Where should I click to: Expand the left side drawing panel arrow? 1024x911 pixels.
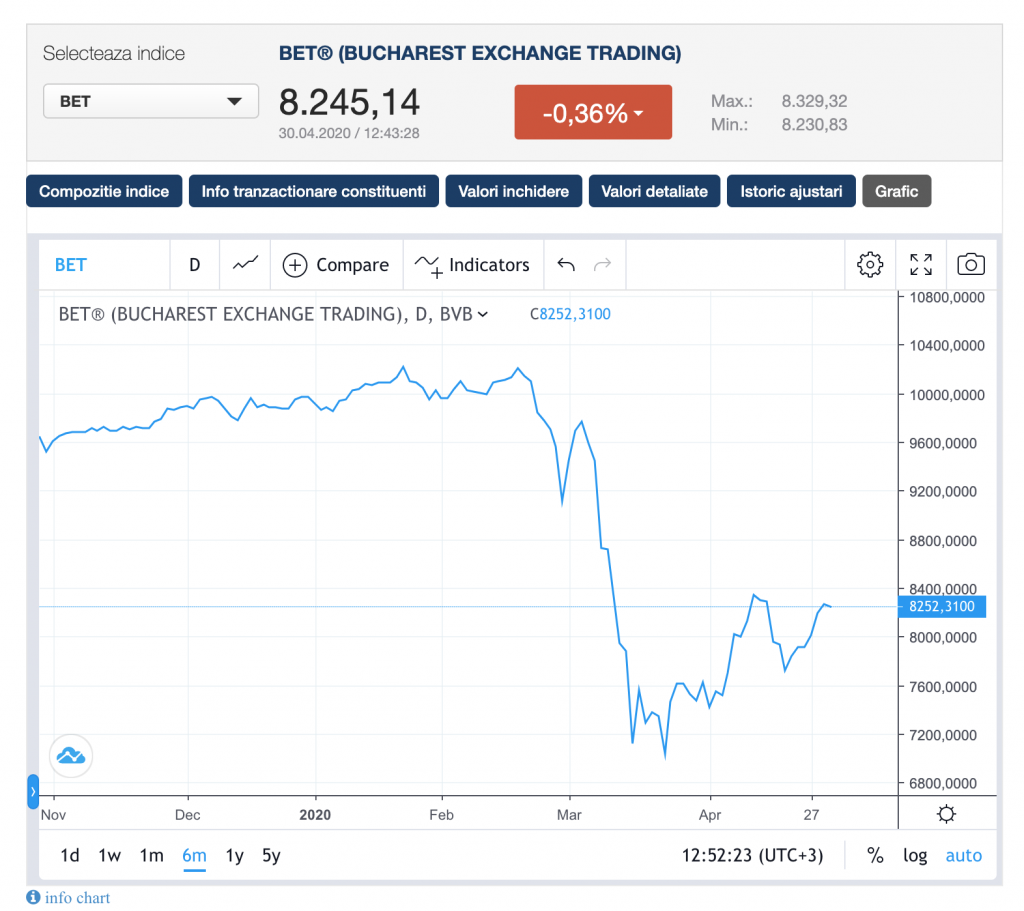pos(33,792)
